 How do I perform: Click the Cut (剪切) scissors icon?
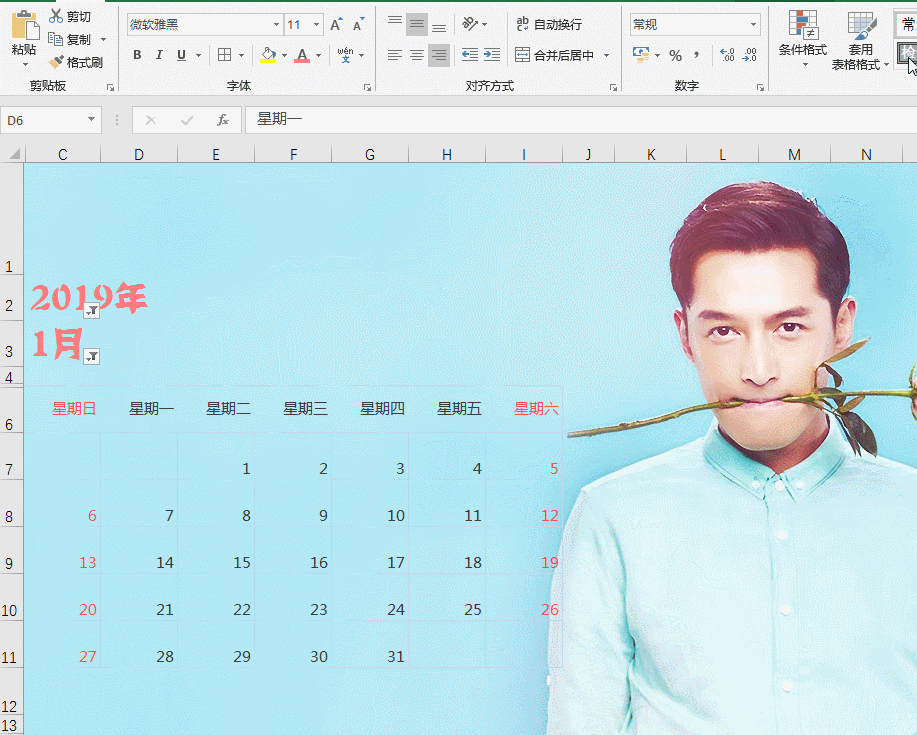[56, 16]
